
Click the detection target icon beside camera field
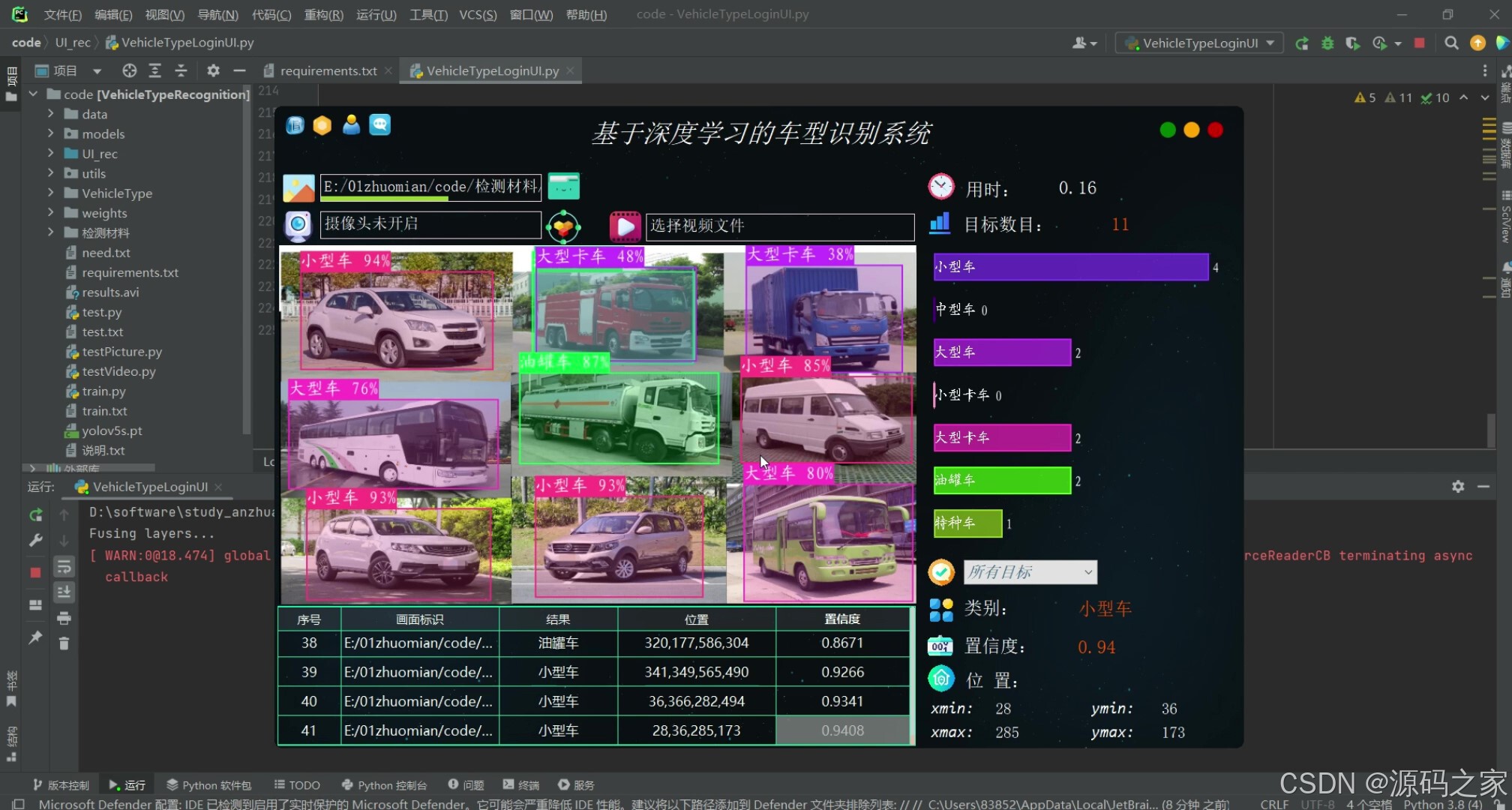coord(563,226)
